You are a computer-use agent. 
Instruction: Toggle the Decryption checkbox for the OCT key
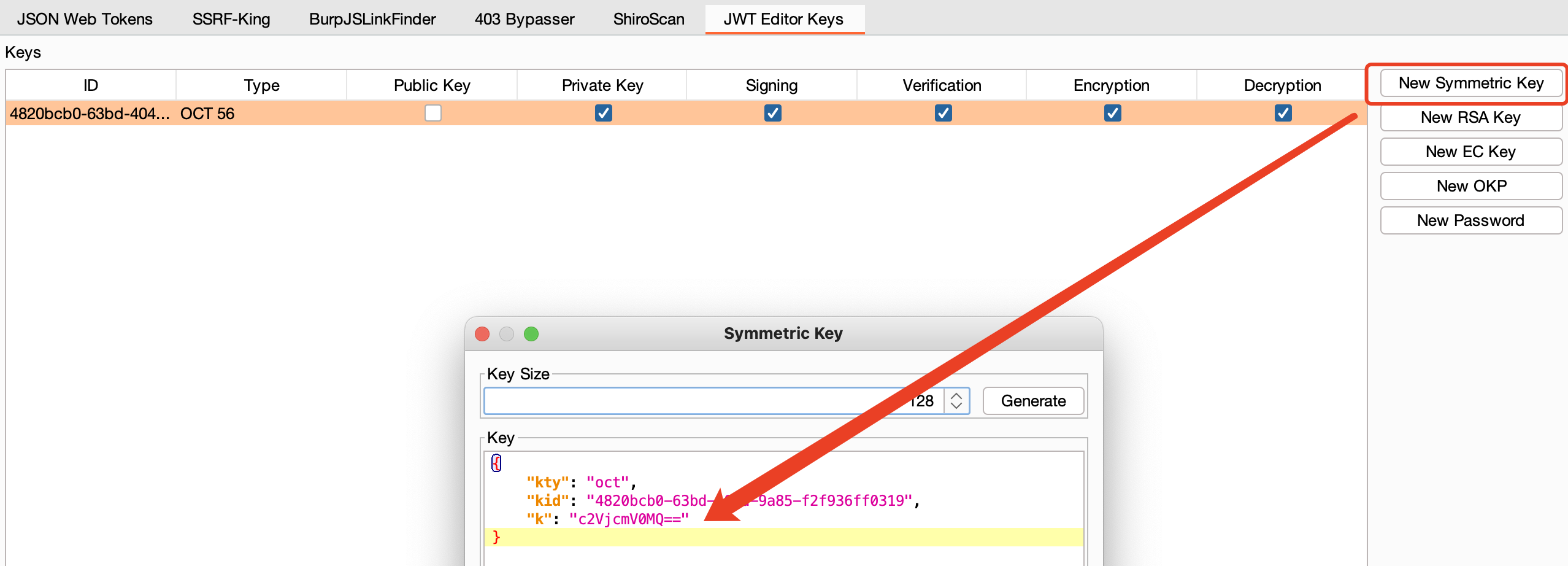tap(1283, 113)
